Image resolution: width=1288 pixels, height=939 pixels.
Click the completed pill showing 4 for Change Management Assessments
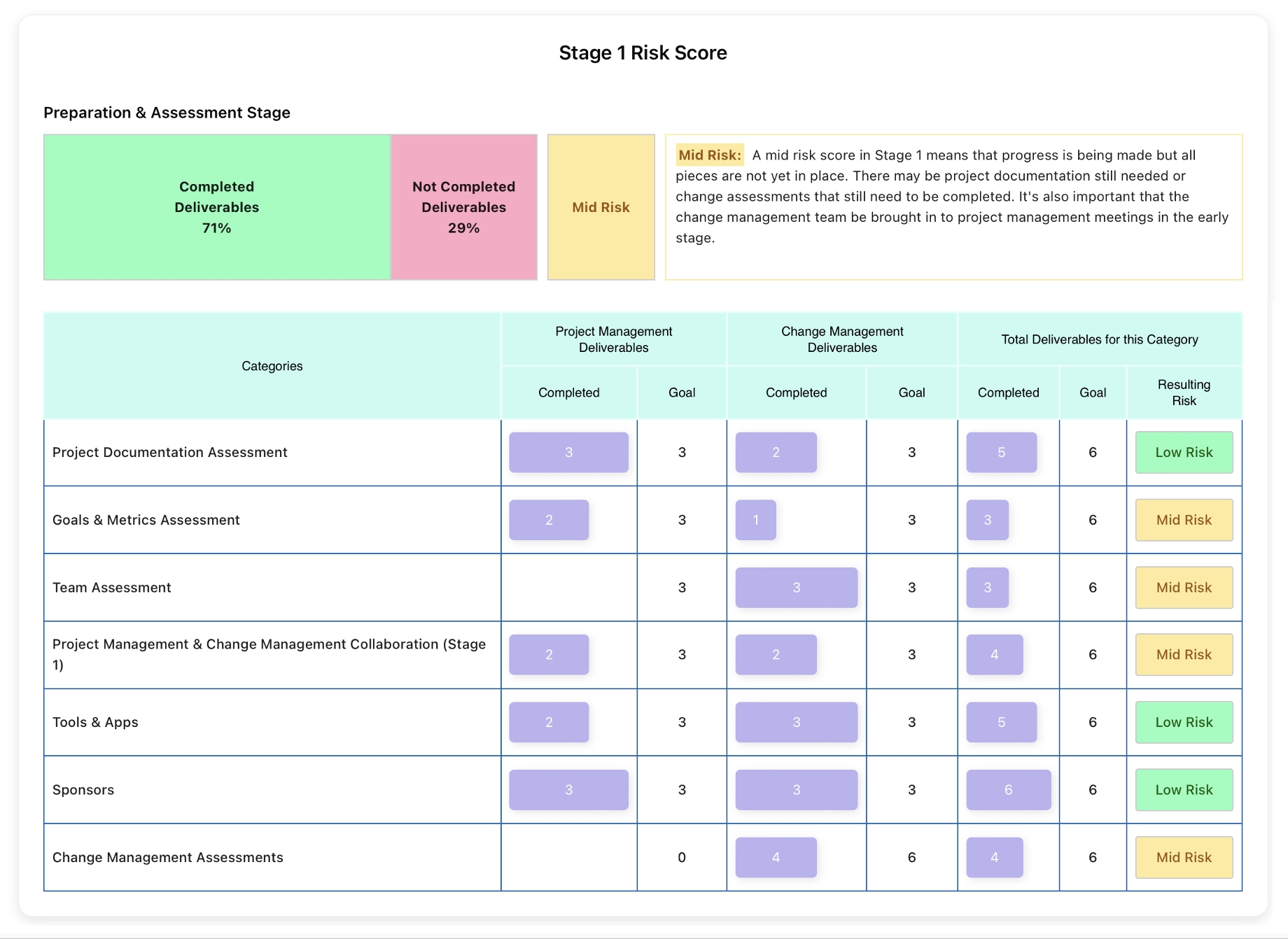click(995, 856)
